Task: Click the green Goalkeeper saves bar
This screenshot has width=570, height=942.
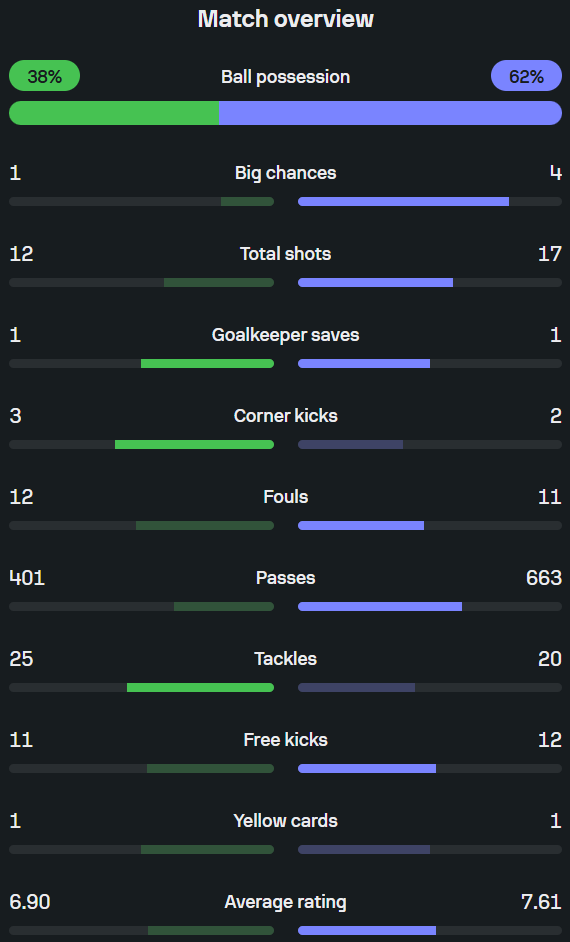Action: click(207, 363)
